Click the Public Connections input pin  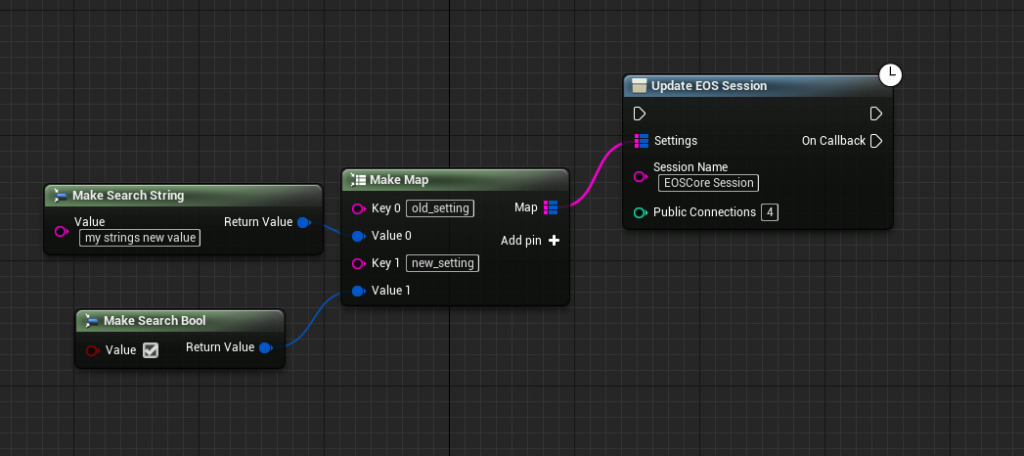[640, 212]
